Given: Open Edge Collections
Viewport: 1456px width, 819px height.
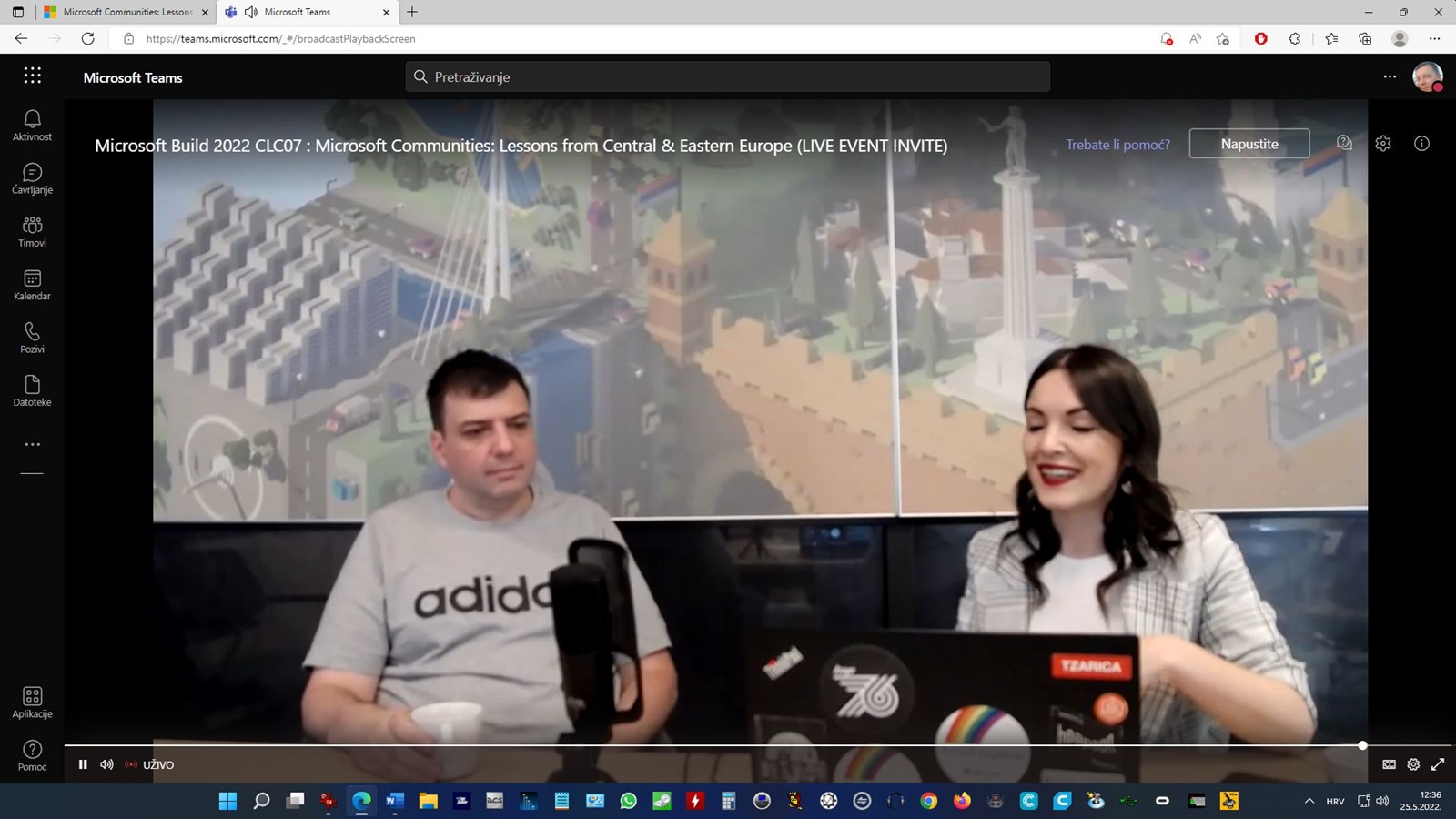Looking at the screenshot, I should click(x=1365, y=38).
